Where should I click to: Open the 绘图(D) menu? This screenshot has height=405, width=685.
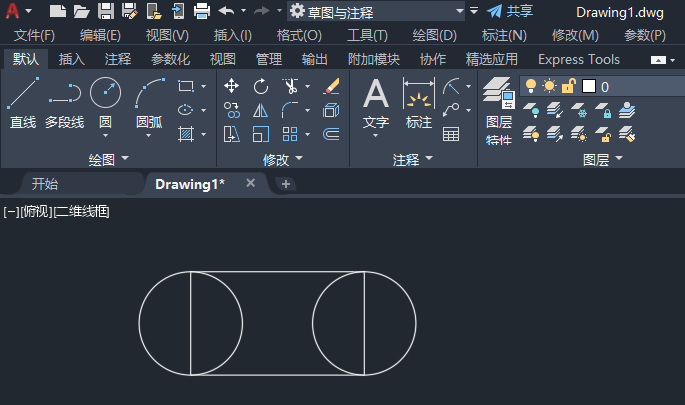pos(435,35)
